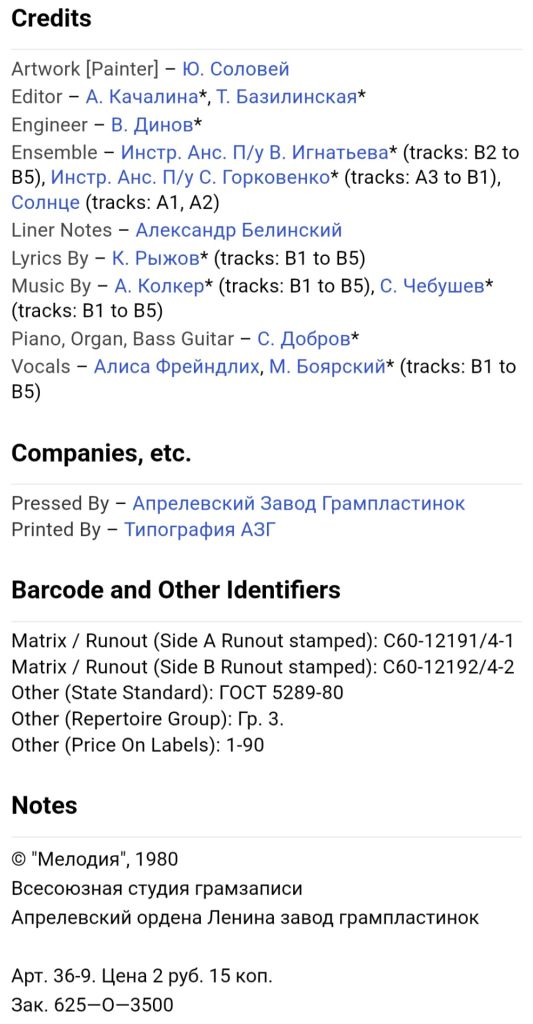Open lyrics credit link К. Рыжов
The image size is (533, 1024).
tap(155, 259)
